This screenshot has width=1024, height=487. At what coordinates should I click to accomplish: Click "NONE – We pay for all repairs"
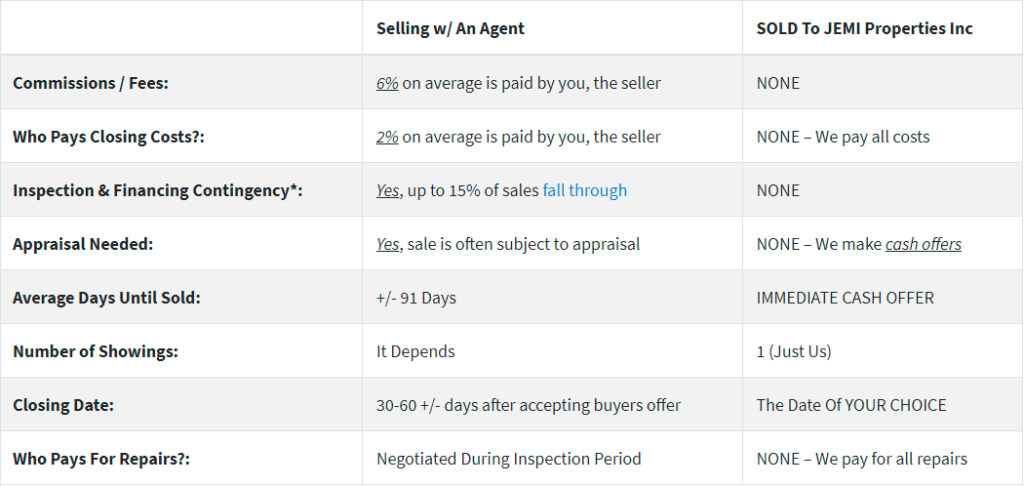(862, 458)
